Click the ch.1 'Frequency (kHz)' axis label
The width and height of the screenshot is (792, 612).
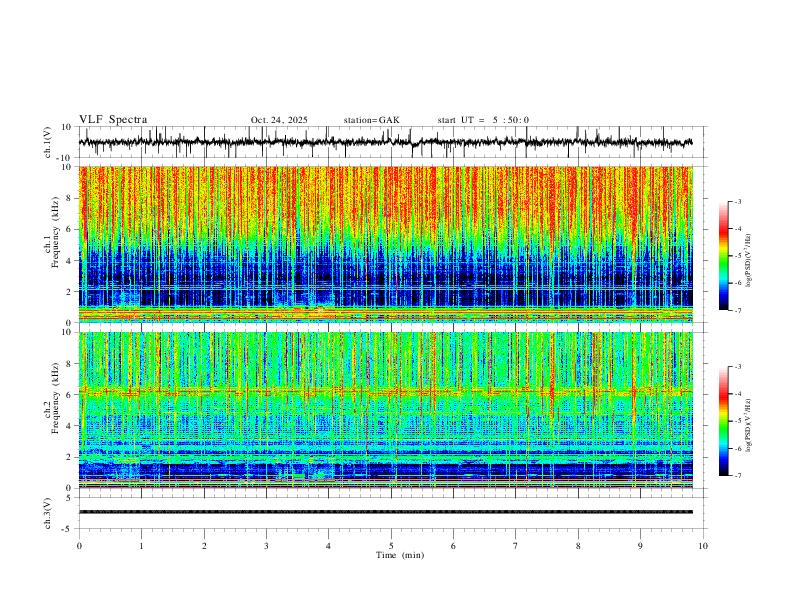click(x=56, y=232)
